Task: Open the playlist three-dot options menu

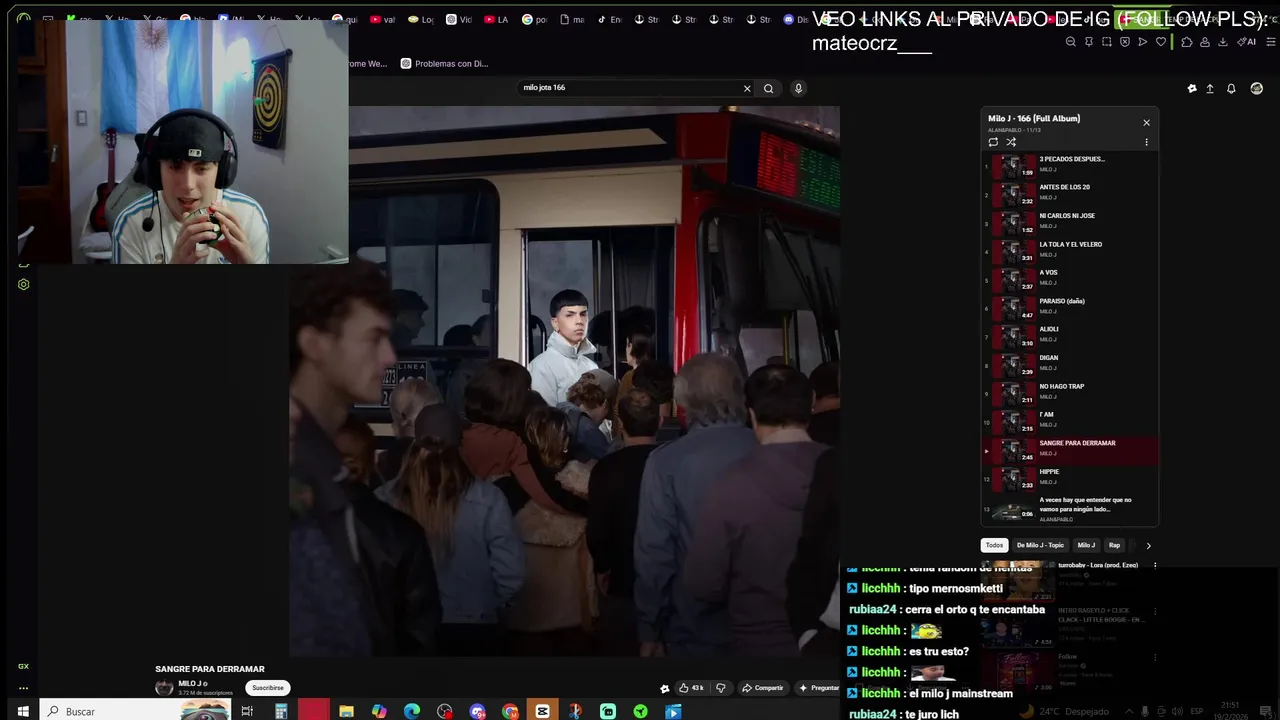Action: pos(1146,142)
